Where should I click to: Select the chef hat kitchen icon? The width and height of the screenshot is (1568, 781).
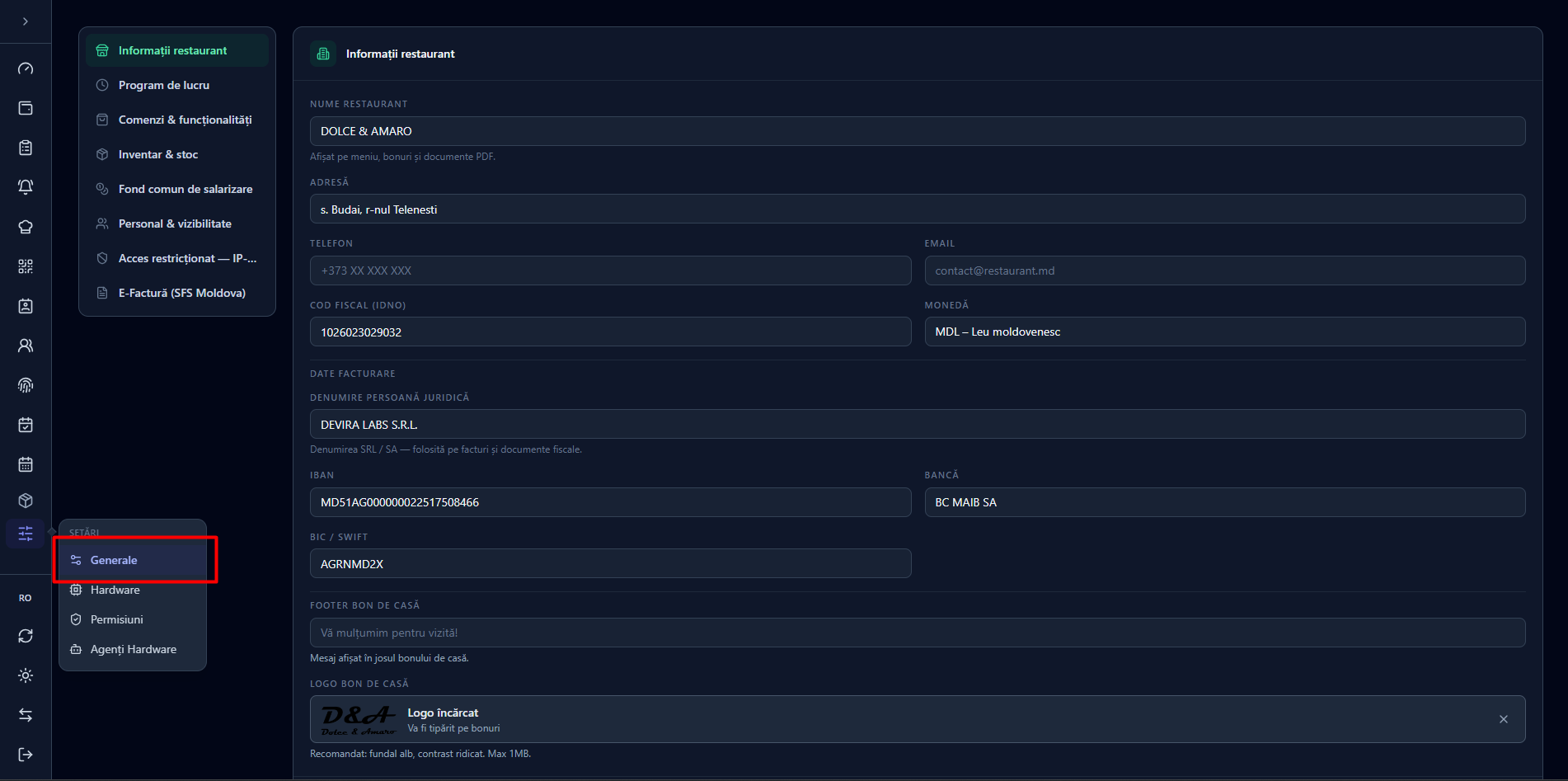[26, 227]
